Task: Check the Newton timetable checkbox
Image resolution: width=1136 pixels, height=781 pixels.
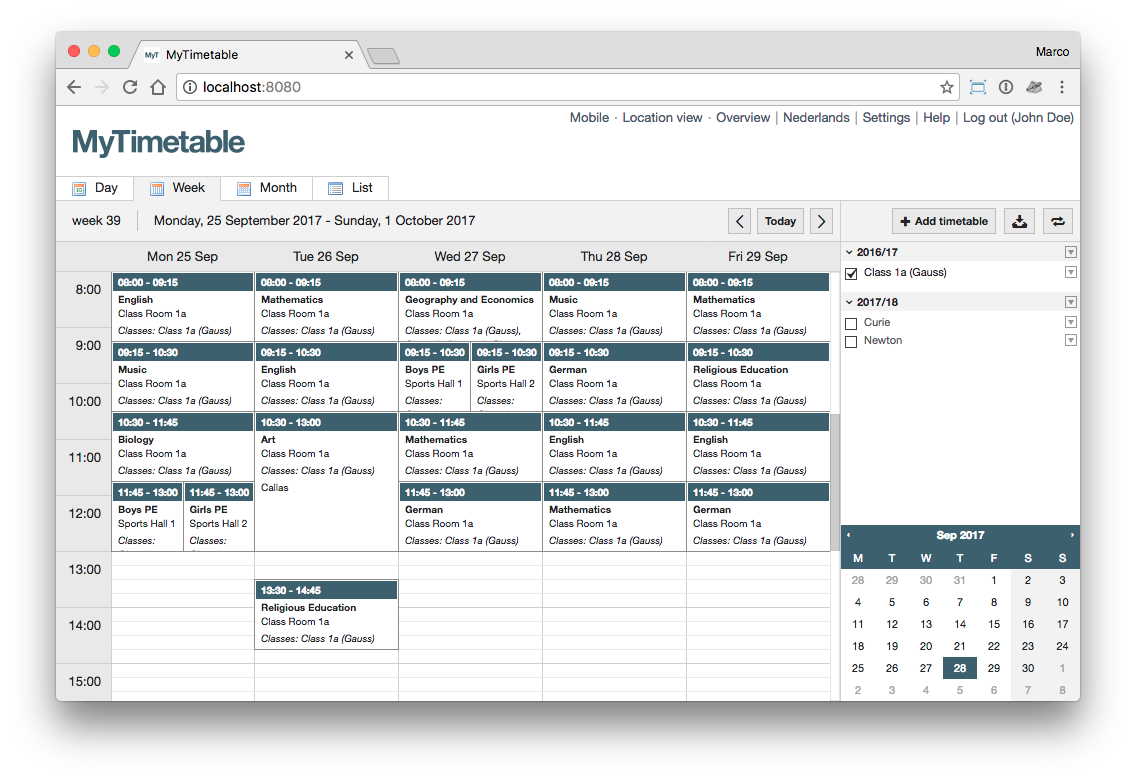Action: [x=851, y=340]
